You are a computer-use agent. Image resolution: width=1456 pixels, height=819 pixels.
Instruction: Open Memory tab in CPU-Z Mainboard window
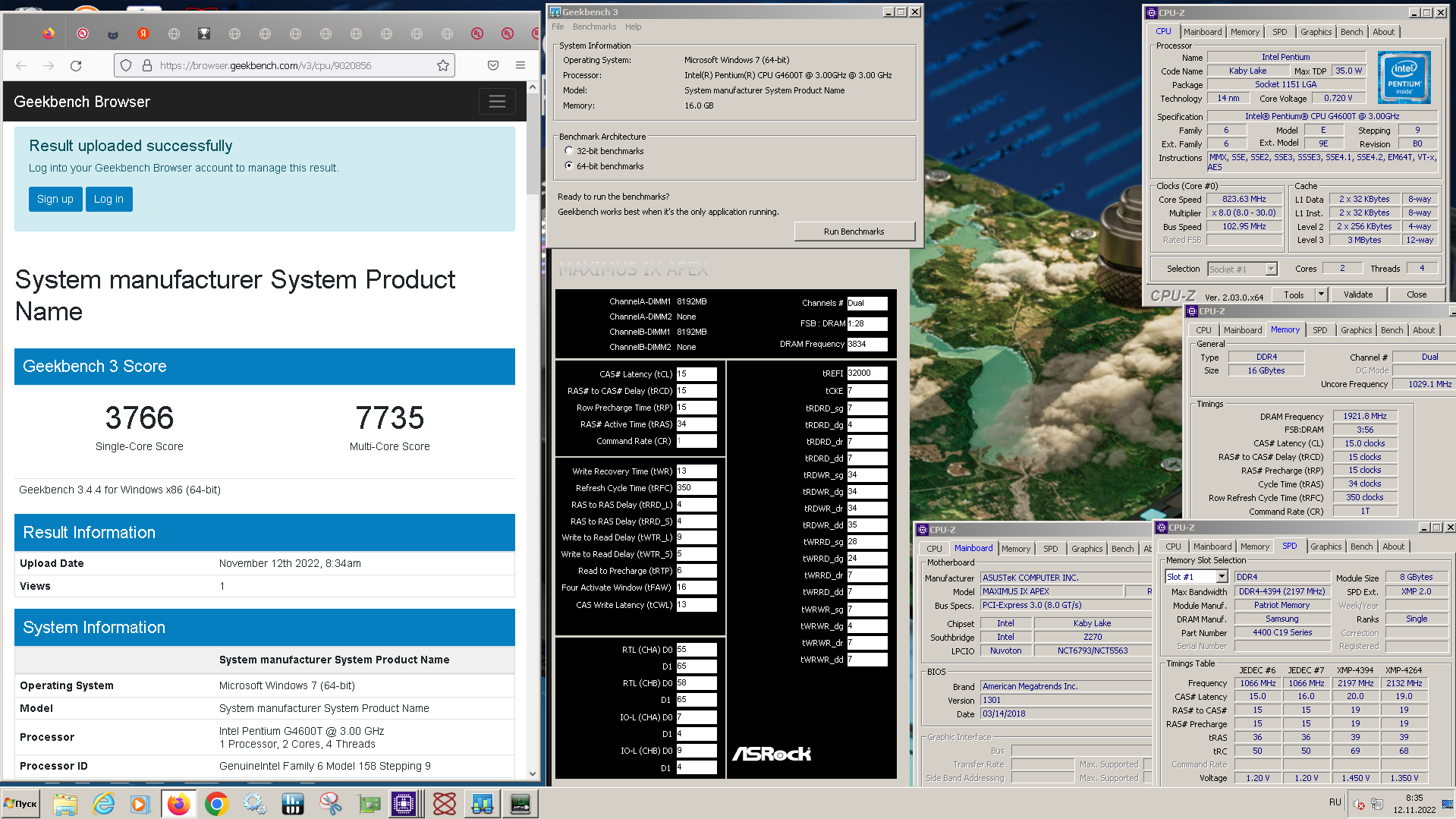point(1015,549)
